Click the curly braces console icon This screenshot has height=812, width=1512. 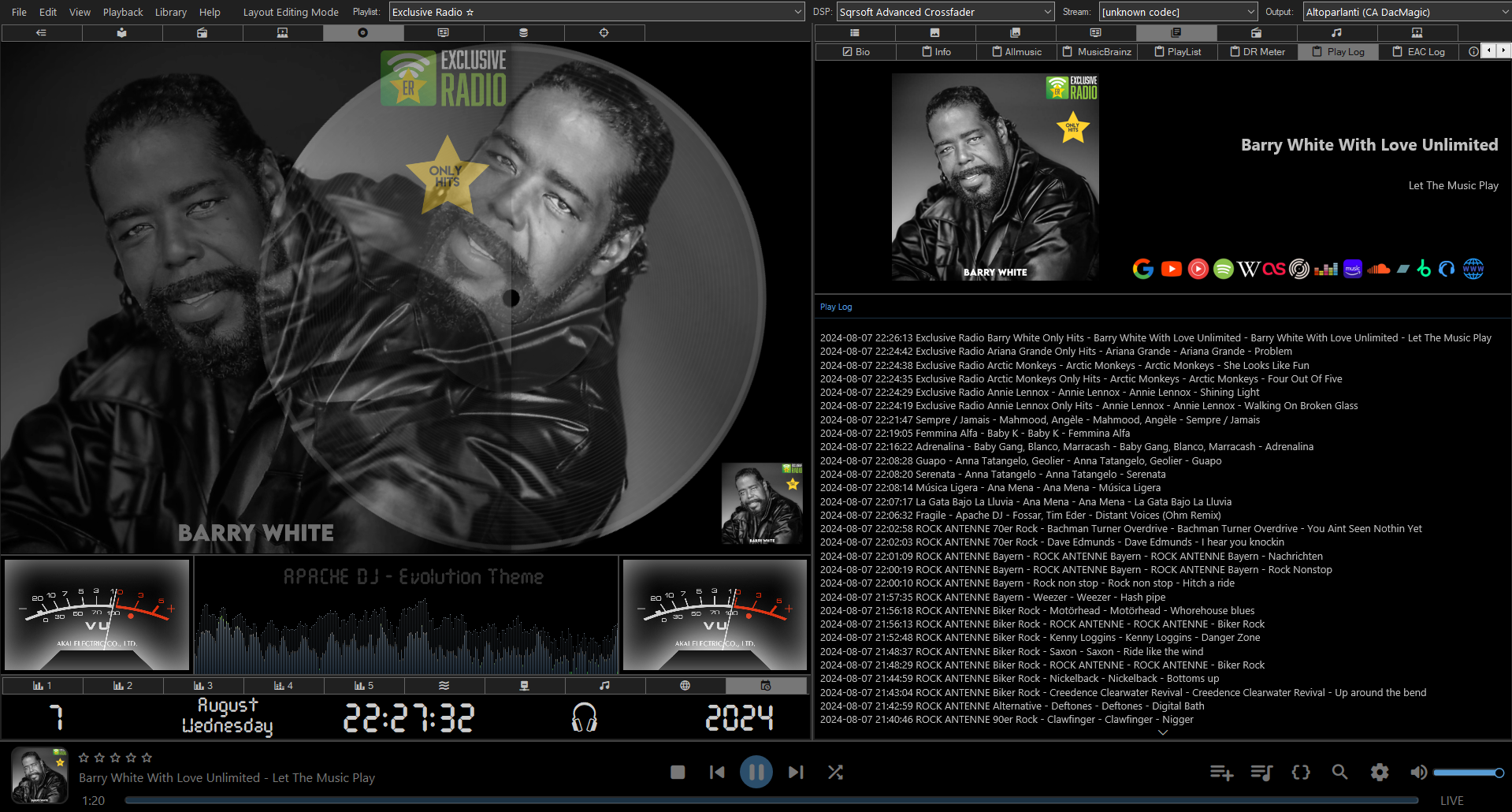pyautogui.click(x=1301, y=773)
